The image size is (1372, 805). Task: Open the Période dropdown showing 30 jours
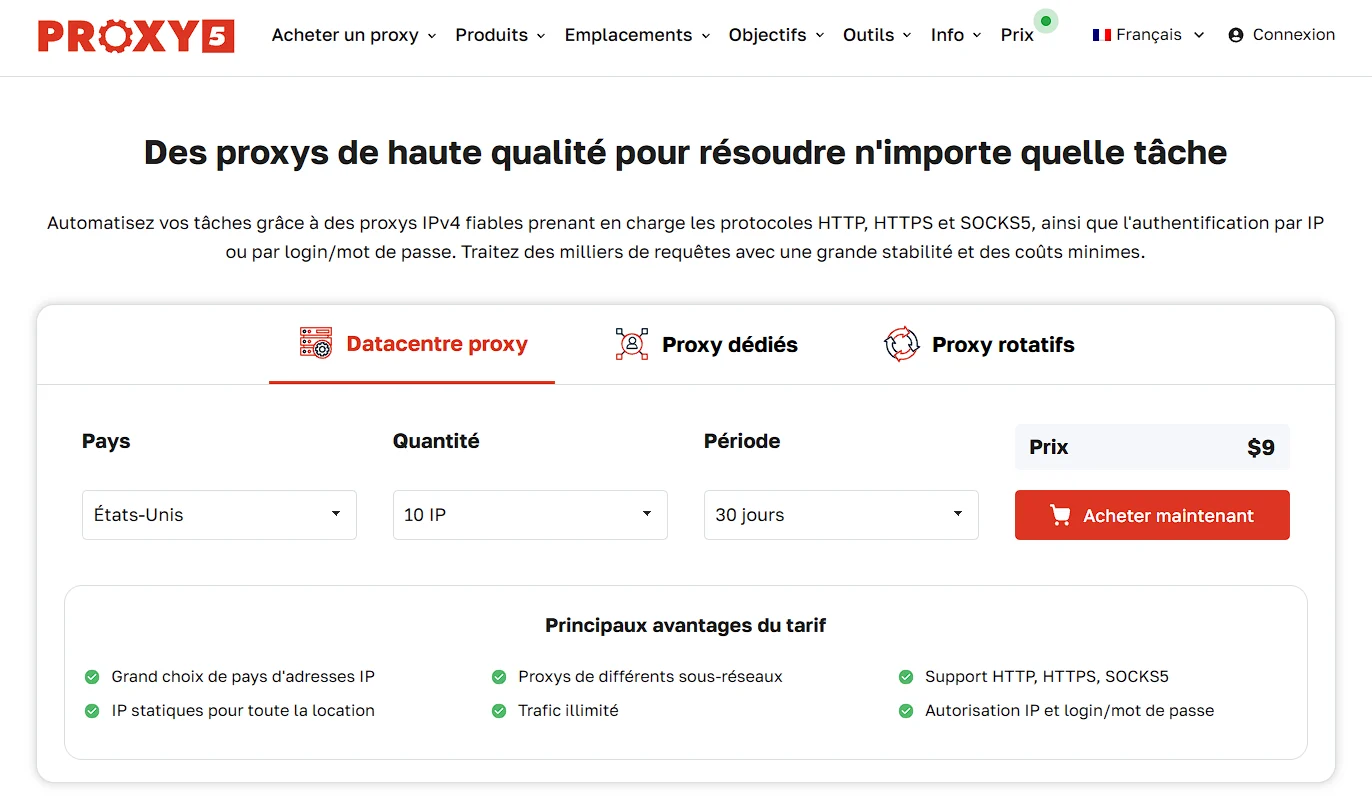tap(841, 515)
